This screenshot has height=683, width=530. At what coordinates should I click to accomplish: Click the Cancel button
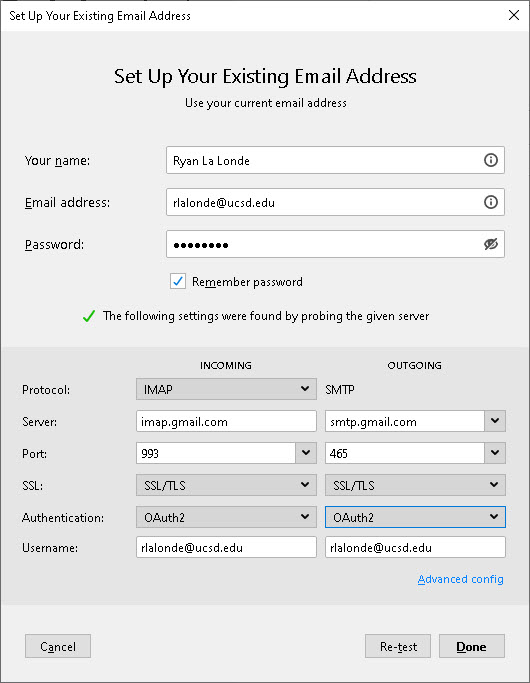point(58,646)
